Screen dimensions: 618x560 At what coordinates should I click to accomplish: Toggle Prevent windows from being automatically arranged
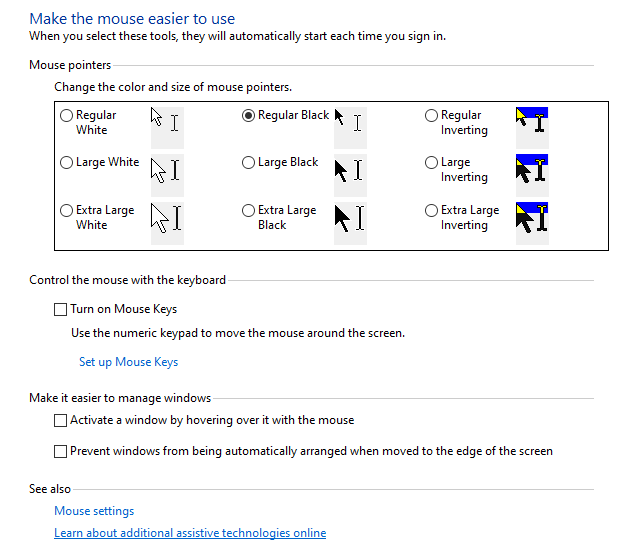pyautogui.click(x=61, y=452)
